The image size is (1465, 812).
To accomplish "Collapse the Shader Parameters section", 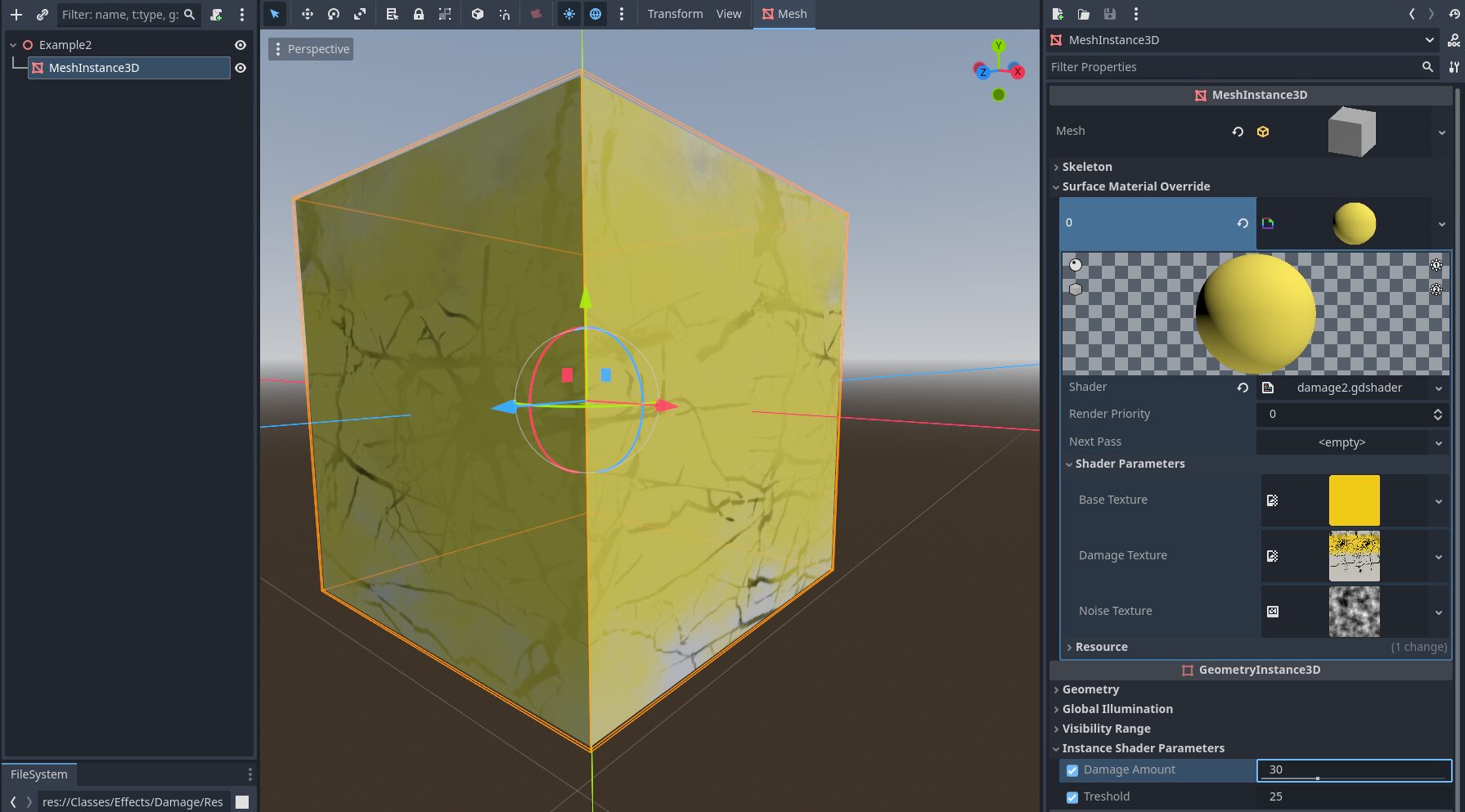I will click(1130, 464).
